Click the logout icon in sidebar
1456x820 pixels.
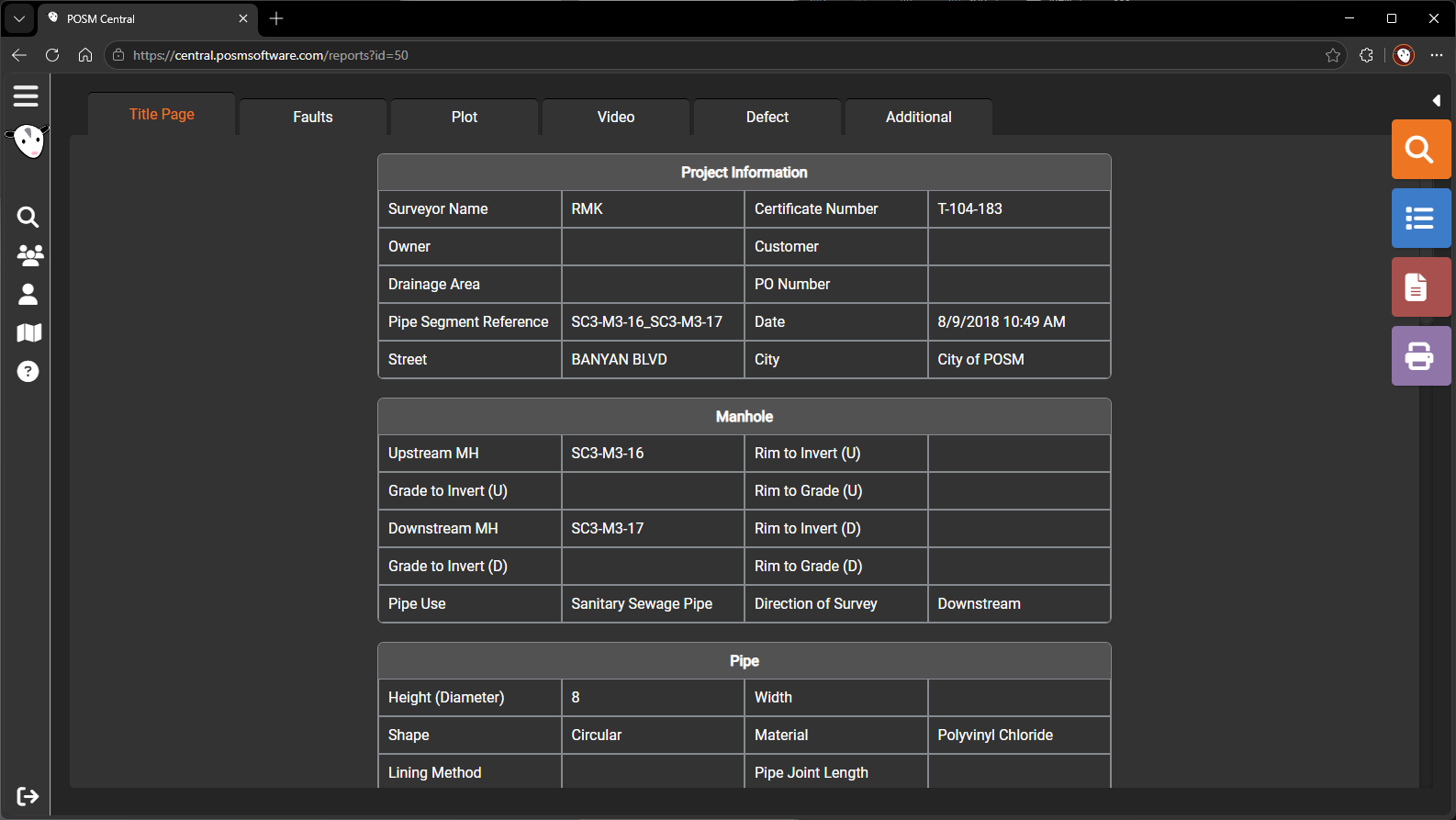28,796
